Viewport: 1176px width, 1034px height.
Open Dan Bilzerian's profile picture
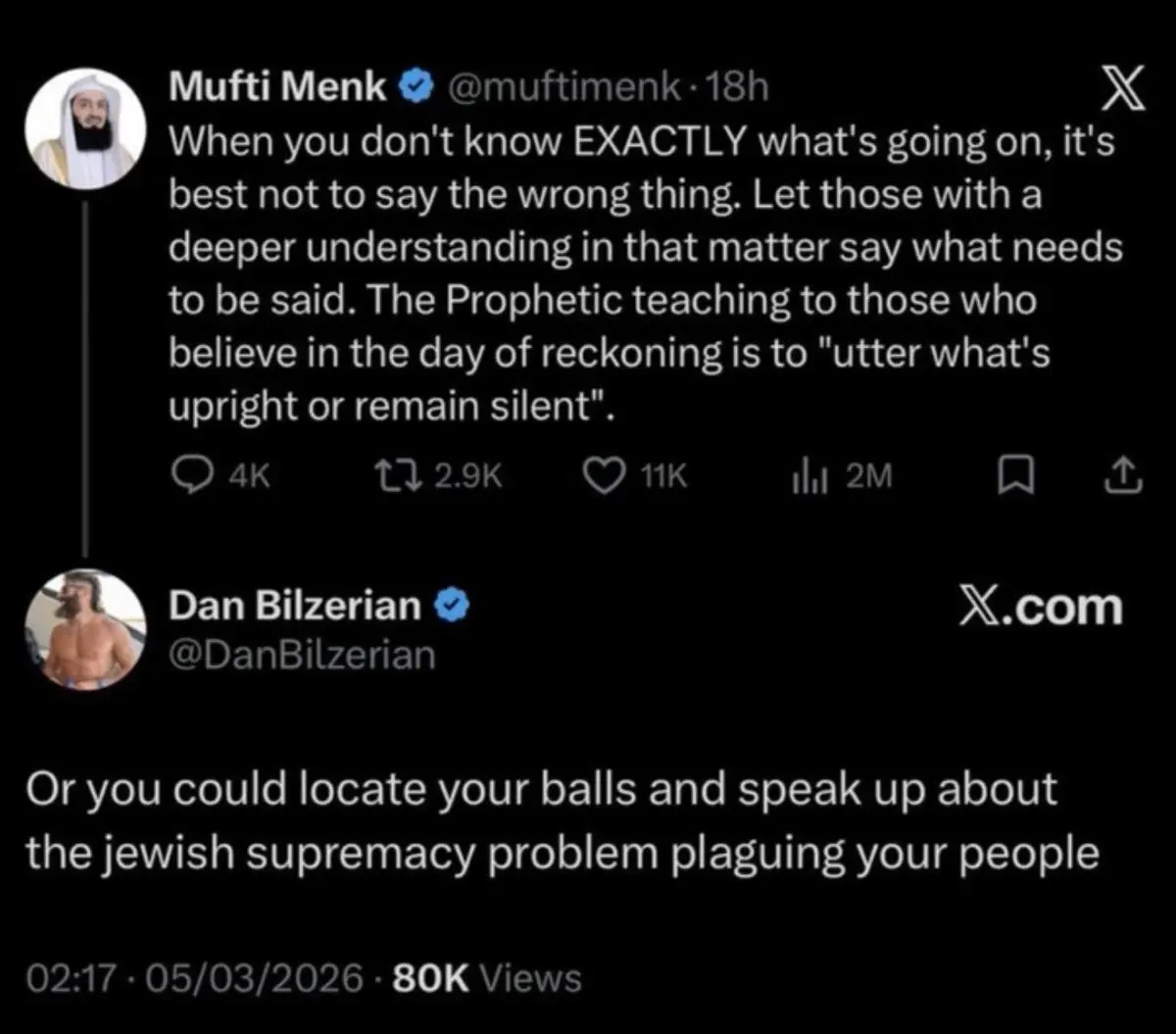click(x=84, y=630)
